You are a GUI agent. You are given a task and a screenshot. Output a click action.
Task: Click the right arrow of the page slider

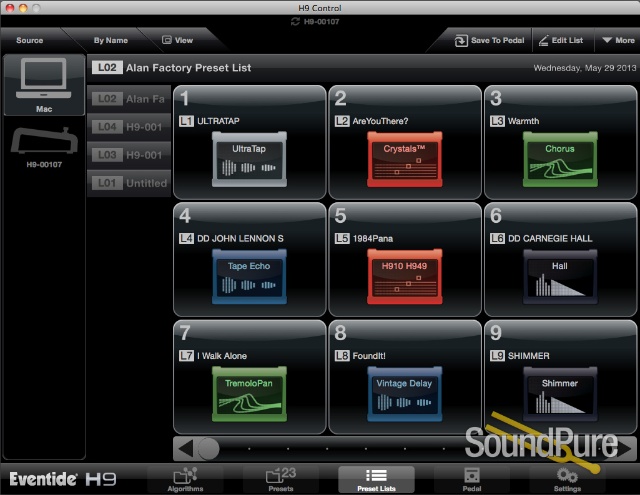(625, 449)
